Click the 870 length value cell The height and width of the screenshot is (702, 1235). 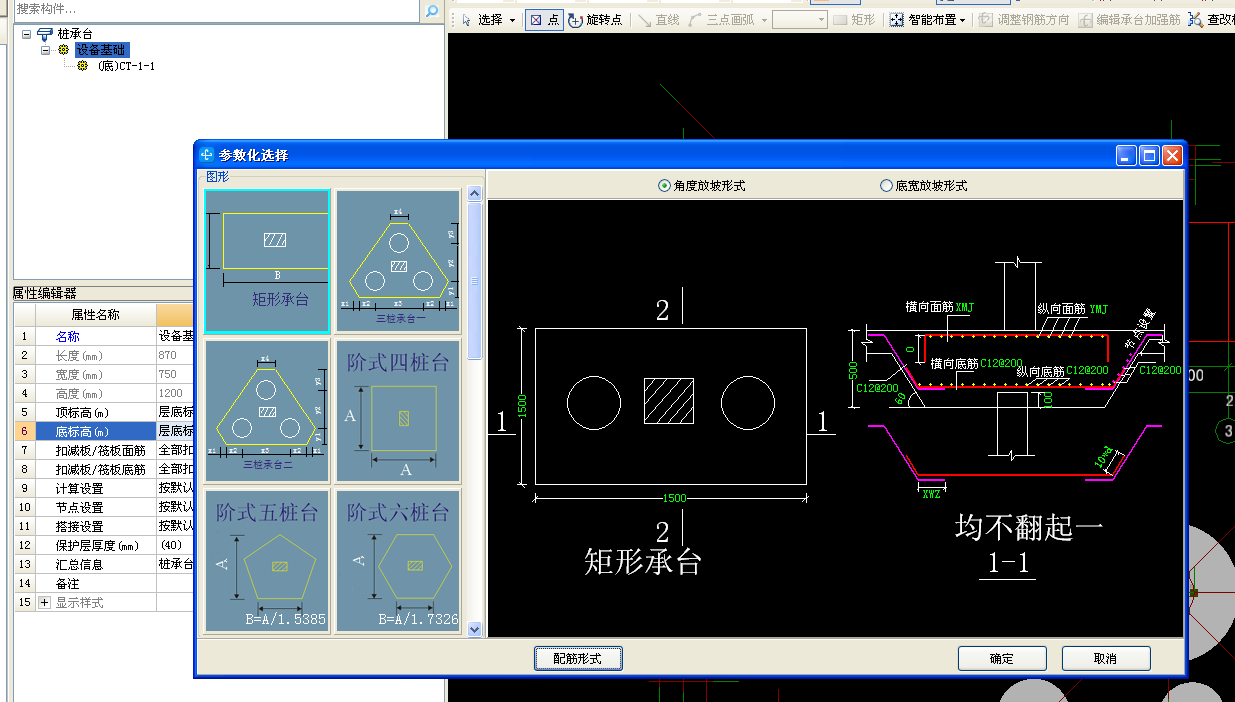(x=175, y=356)
